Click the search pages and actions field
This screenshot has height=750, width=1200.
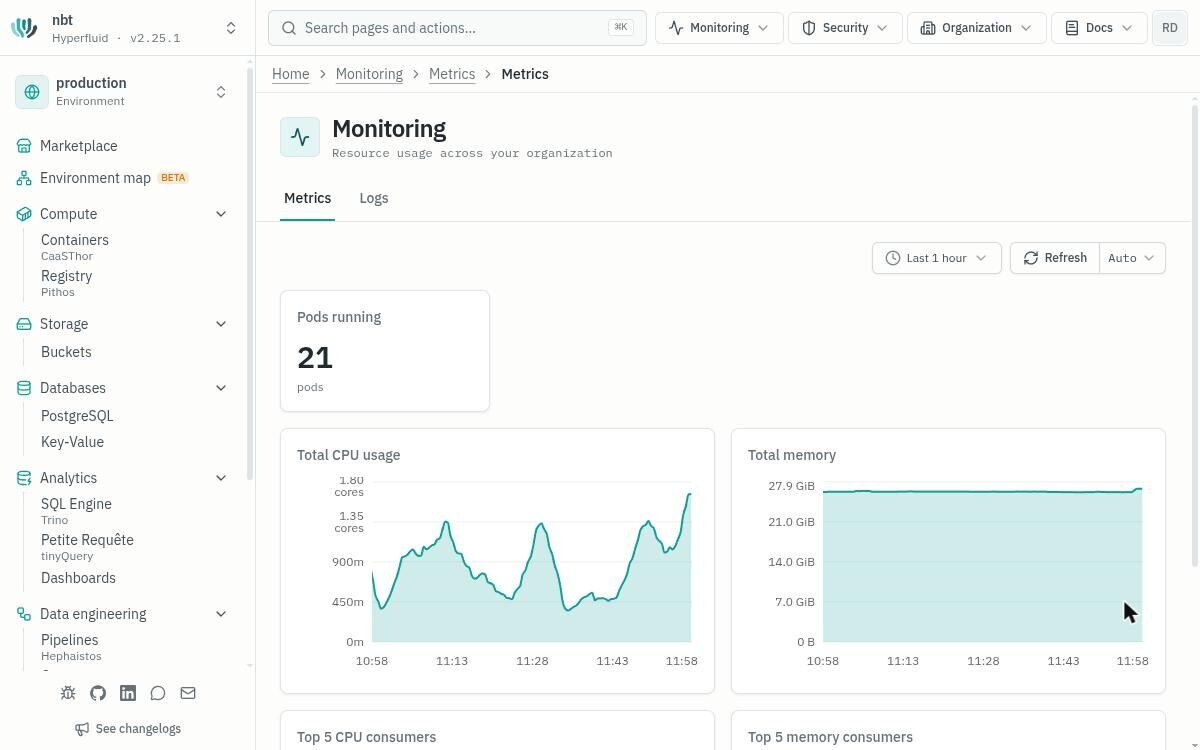(x=457, y=28)
